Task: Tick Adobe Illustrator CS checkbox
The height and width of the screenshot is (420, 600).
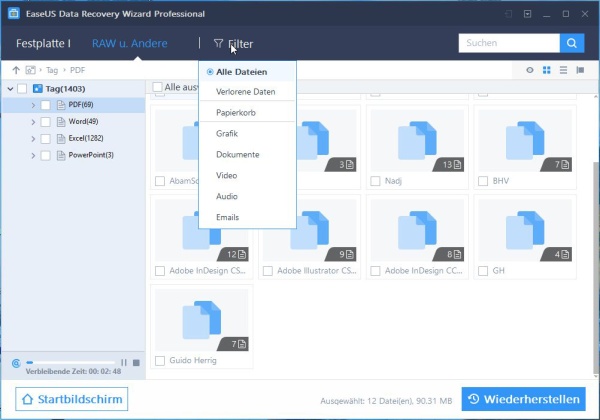Action: point(267,271)
